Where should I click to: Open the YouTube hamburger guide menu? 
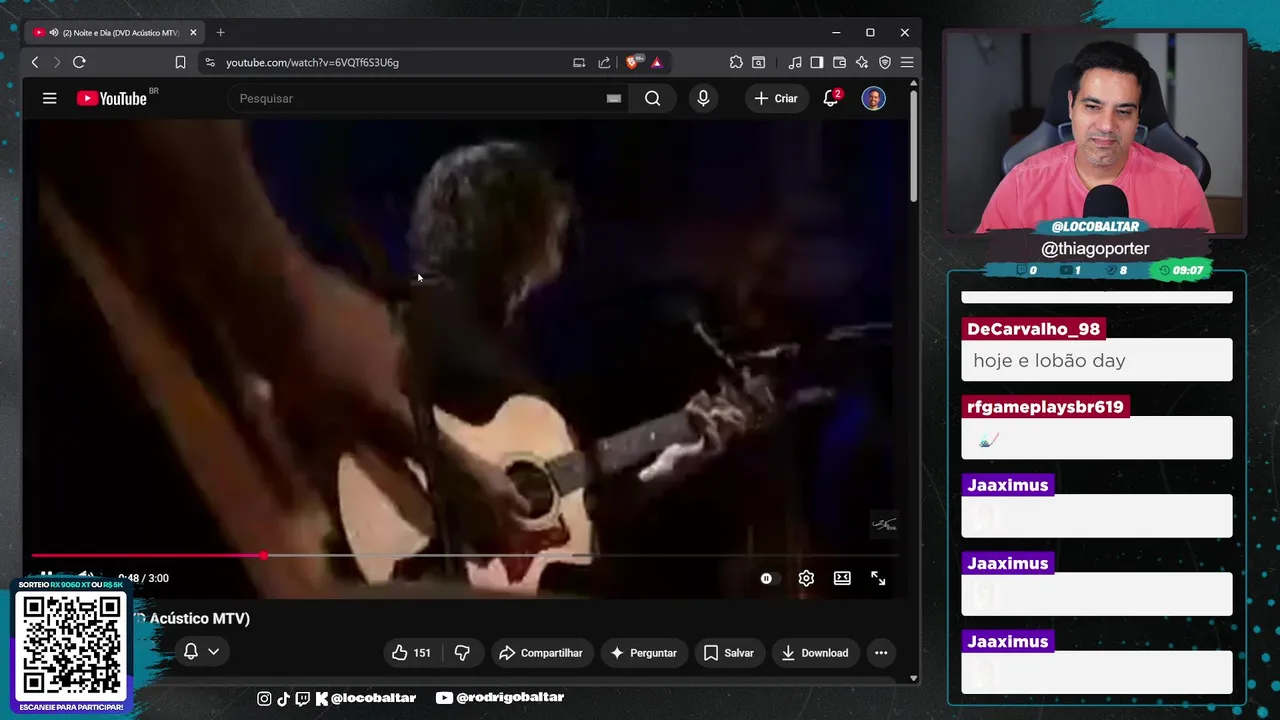tap(49, 98)
